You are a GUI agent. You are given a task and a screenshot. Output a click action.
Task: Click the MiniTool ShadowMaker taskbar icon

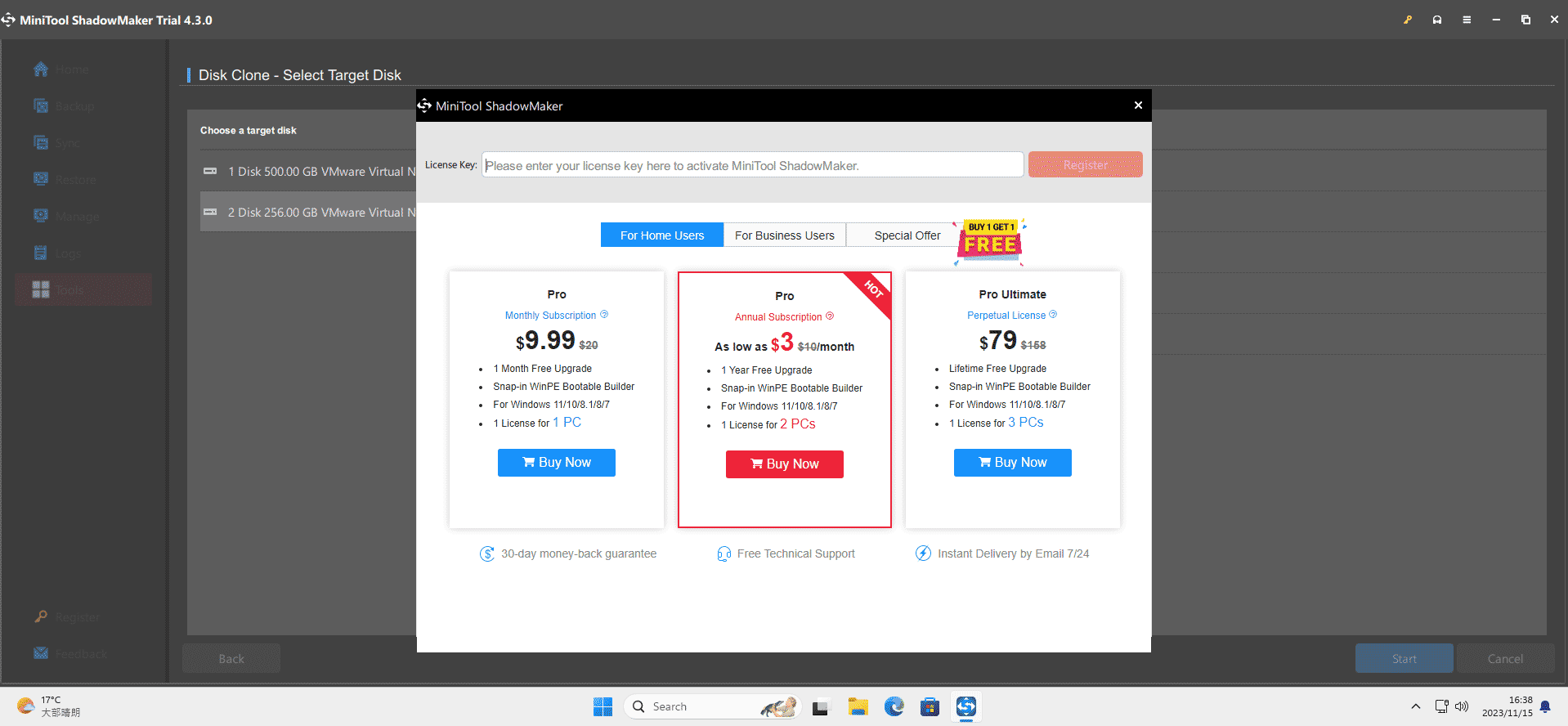point(965,706)
